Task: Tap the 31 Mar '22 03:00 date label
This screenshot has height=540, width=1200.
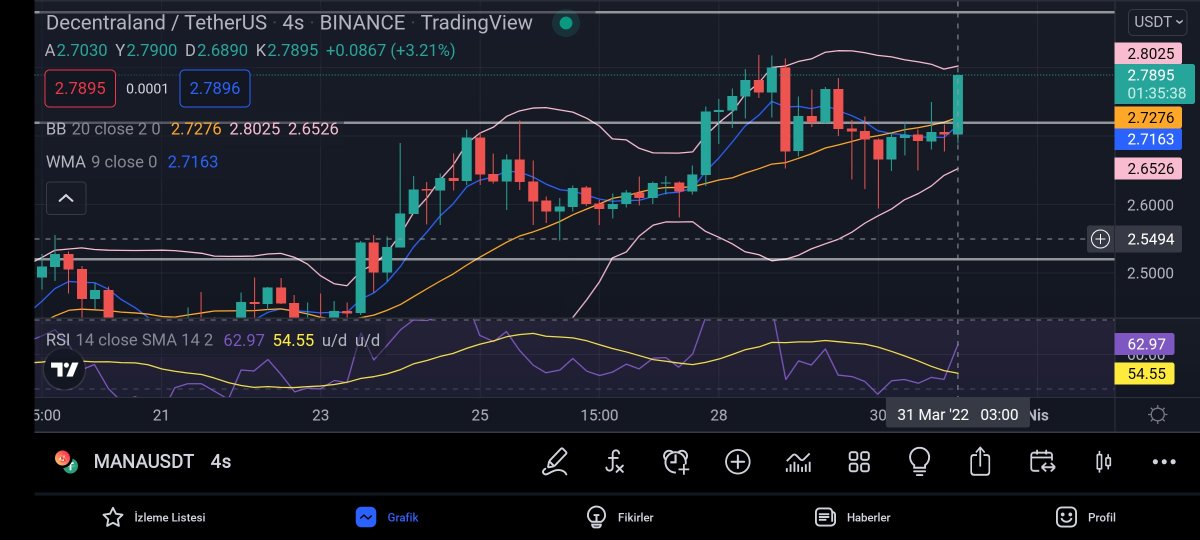Action: (957, 414)
